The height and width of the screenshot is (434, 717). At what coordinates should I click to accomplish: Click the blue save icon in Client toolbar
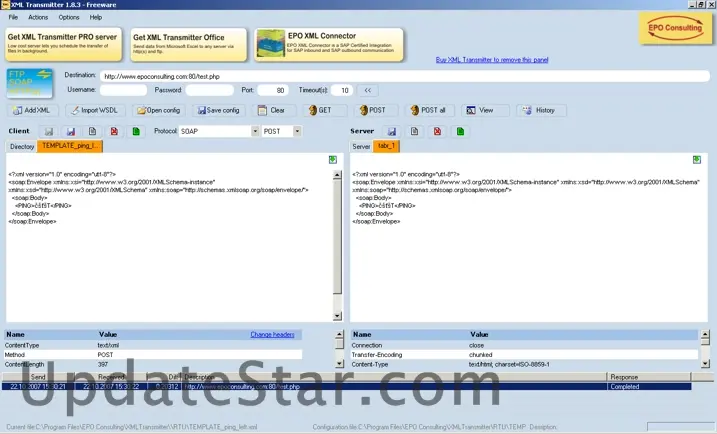point(71,132)
